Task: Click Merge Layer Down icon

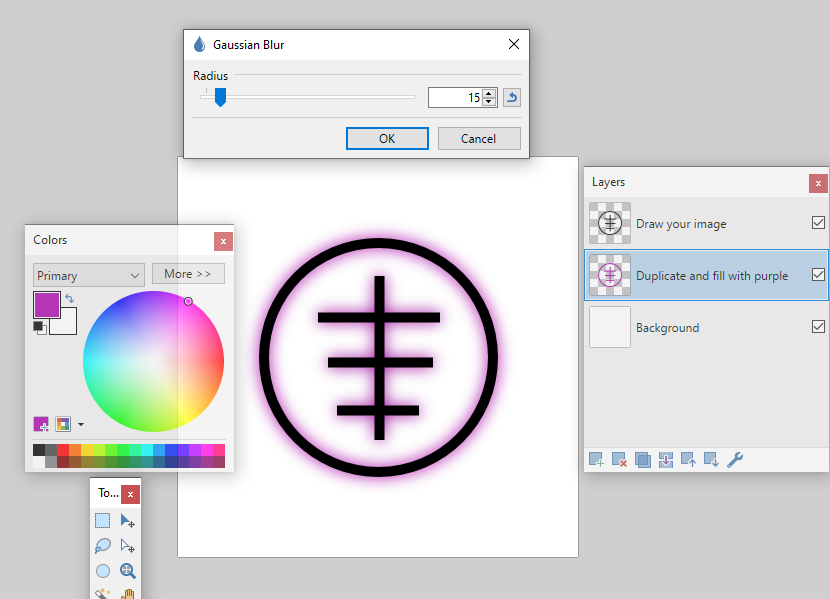Action: [666, 460]
